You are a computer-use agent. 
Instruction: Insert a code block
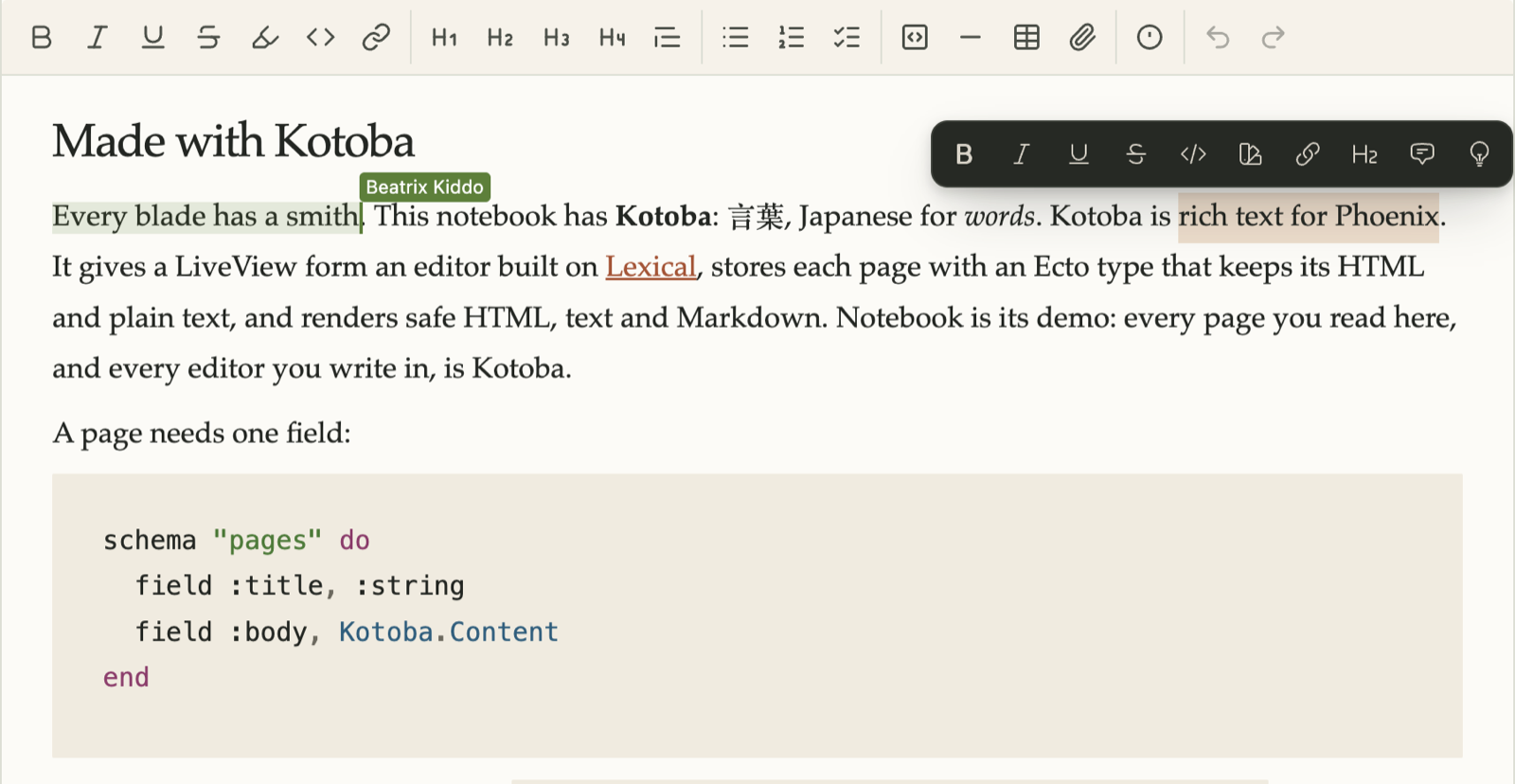coord(915,38)
